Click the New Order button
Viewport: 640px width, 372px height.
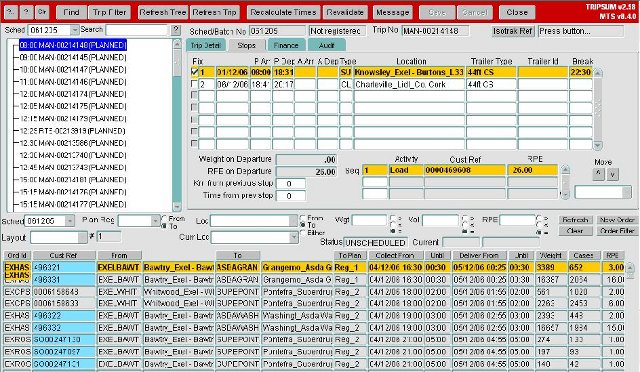tap(617, 220)
